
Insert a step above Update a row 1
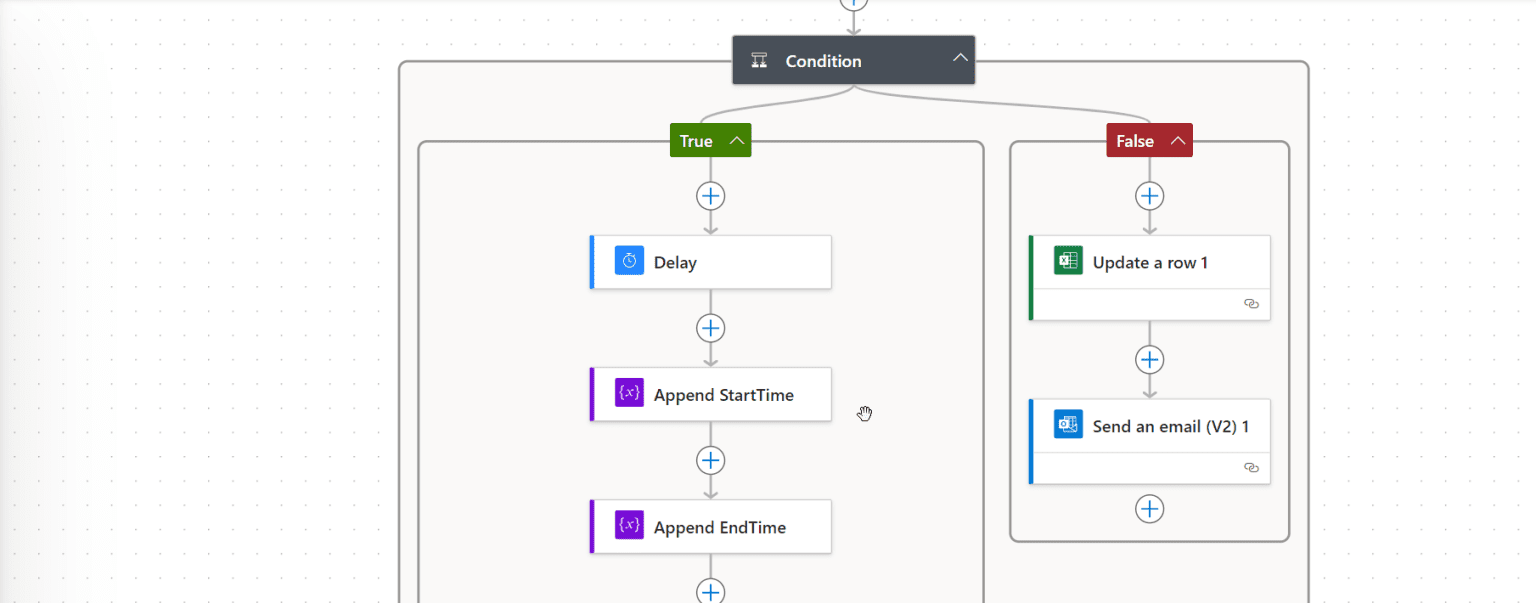(x=1149, y=196)
